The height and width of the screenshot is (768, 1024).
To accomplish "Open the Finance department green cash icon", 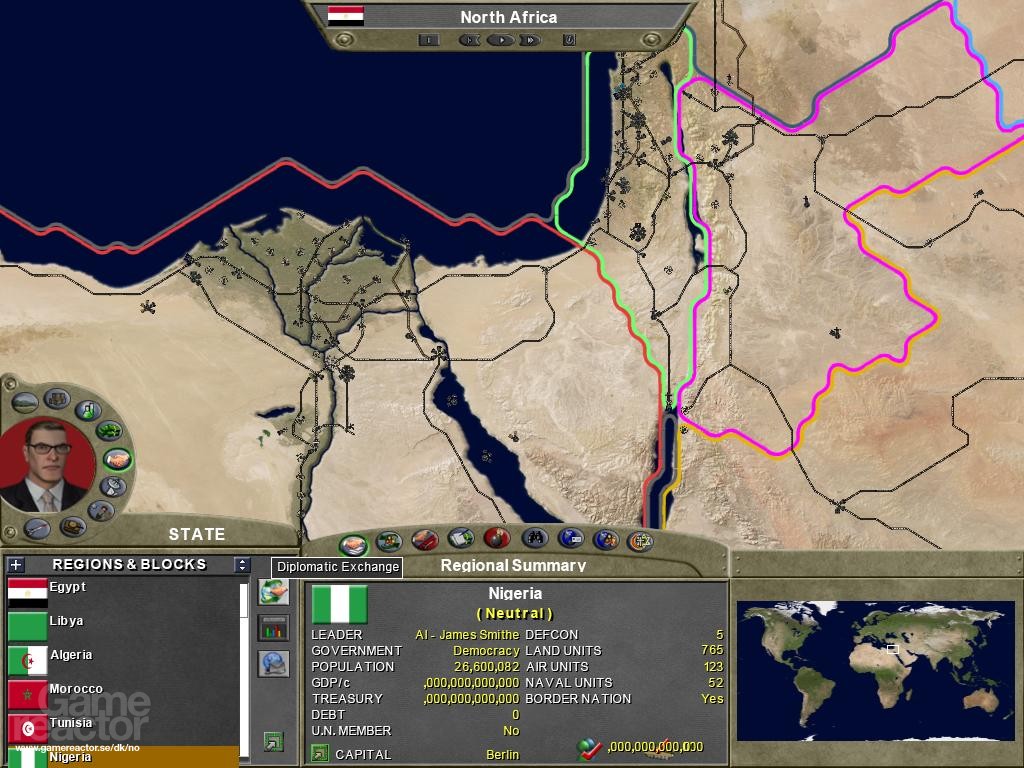I will coord(109,431).
